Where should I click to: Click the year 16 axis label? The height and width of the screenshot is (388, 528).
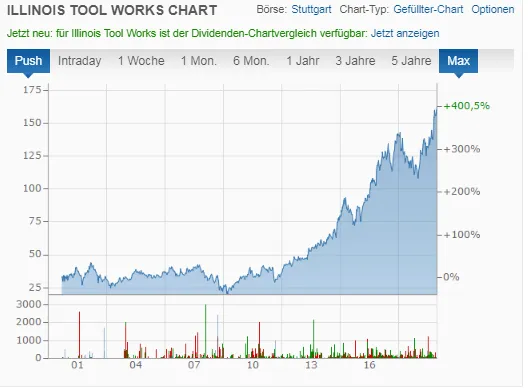pos(369,365)
